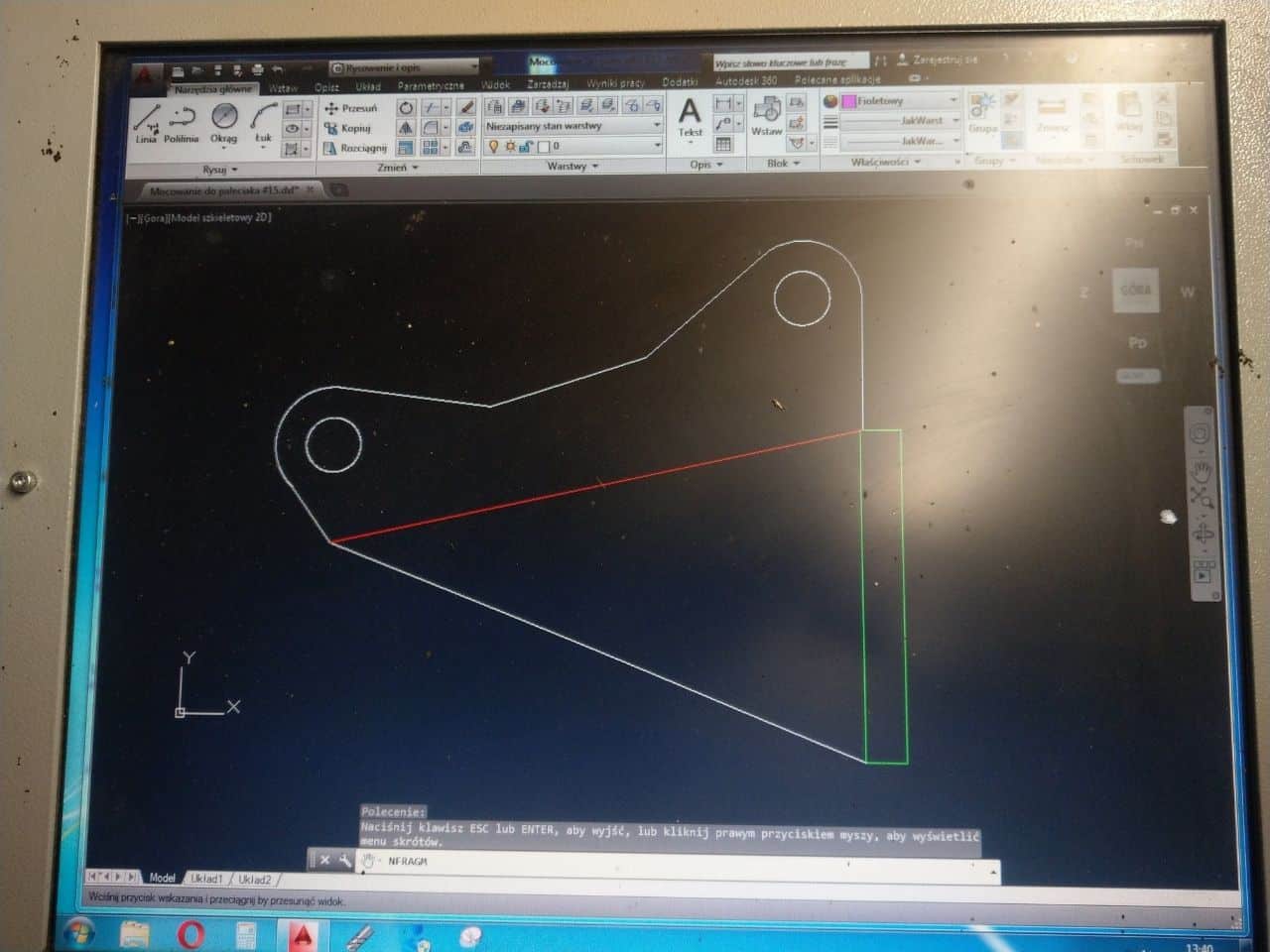Select the Linia (line) drawing tool

[146, 121]
